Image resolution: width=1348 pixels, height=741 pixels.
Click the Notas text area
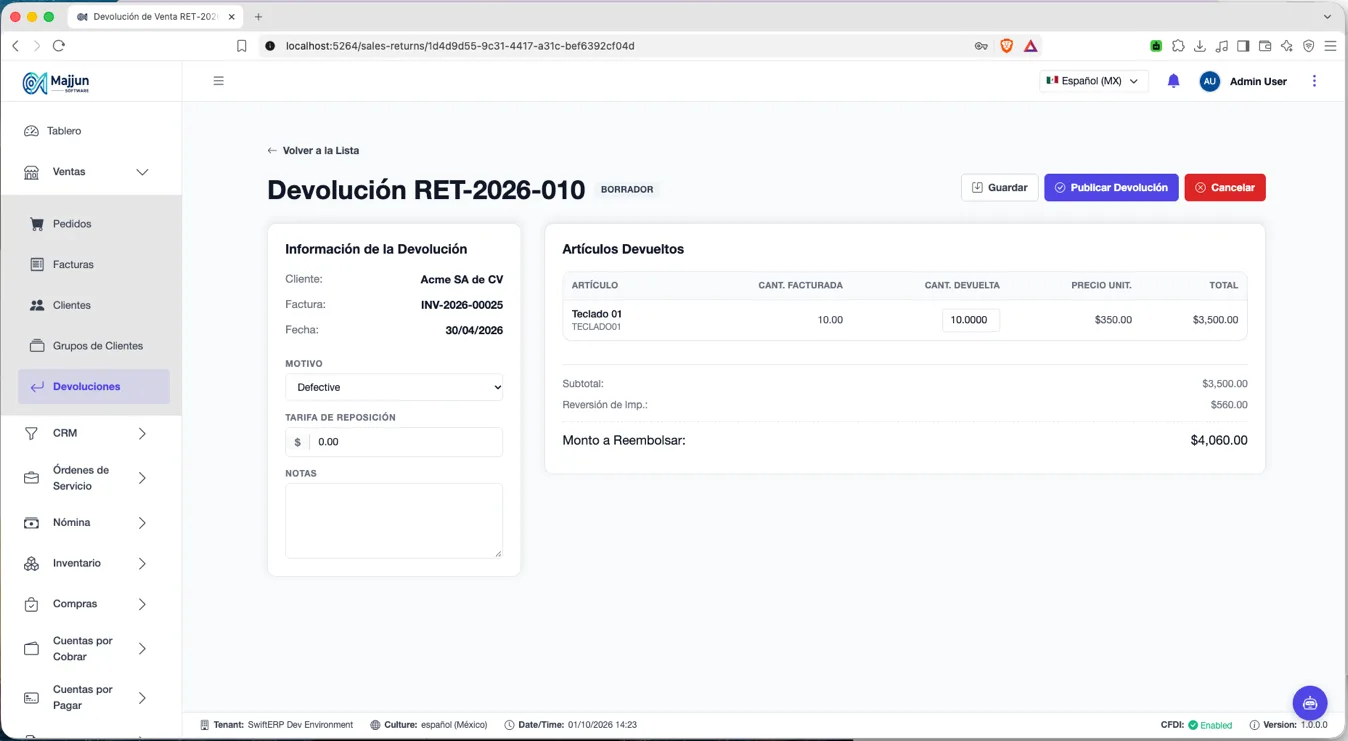pyautogui.click(x=394, y=521)
